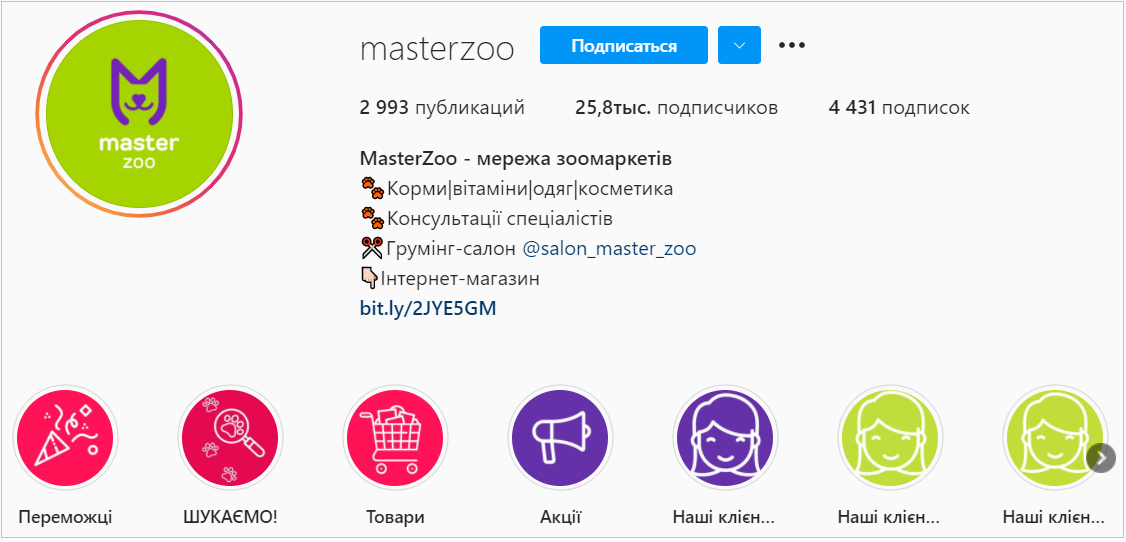Click the Акції highlight label

point(560,517)
